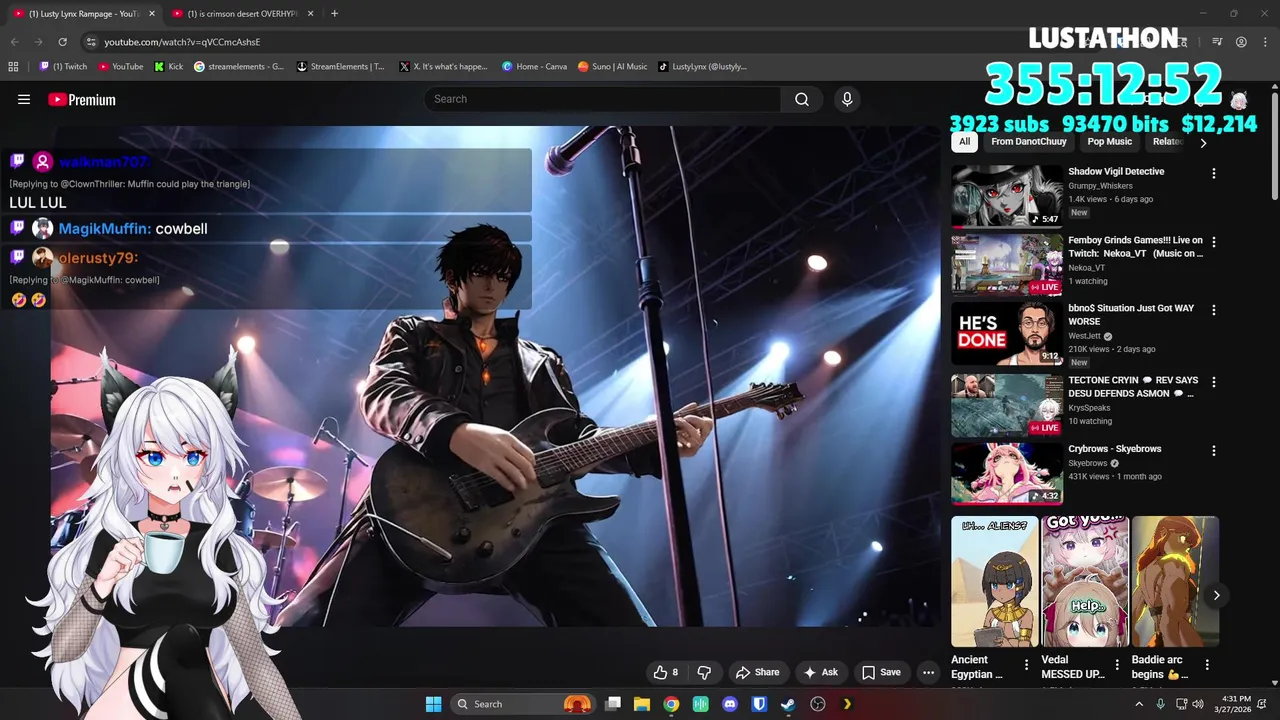Open the Twitch bookmark
The width and height of the screenshot is (1280, 720).
click(x=63, y=67)
